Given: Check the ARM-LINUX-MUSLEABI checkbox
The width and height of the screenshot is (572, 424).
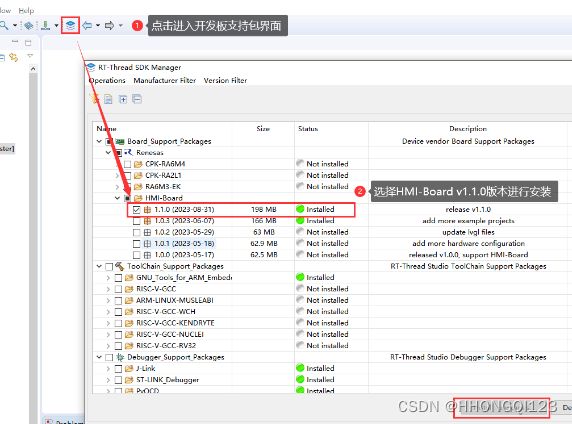Looking at the screenshot, I should click(x=118, y=300).
